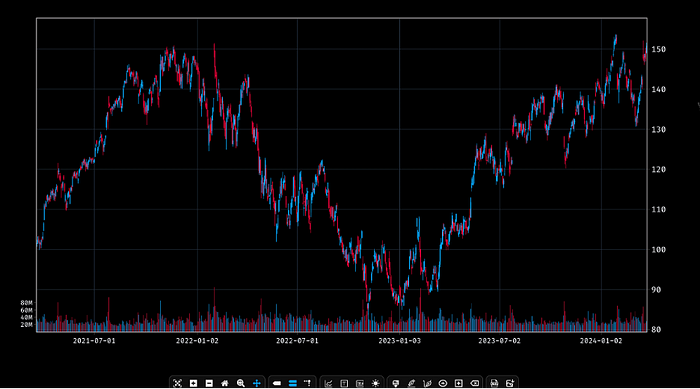Toggle light theme with the sun icon
The height and width of the screenshot is (389, 700).
click(375, 383)
